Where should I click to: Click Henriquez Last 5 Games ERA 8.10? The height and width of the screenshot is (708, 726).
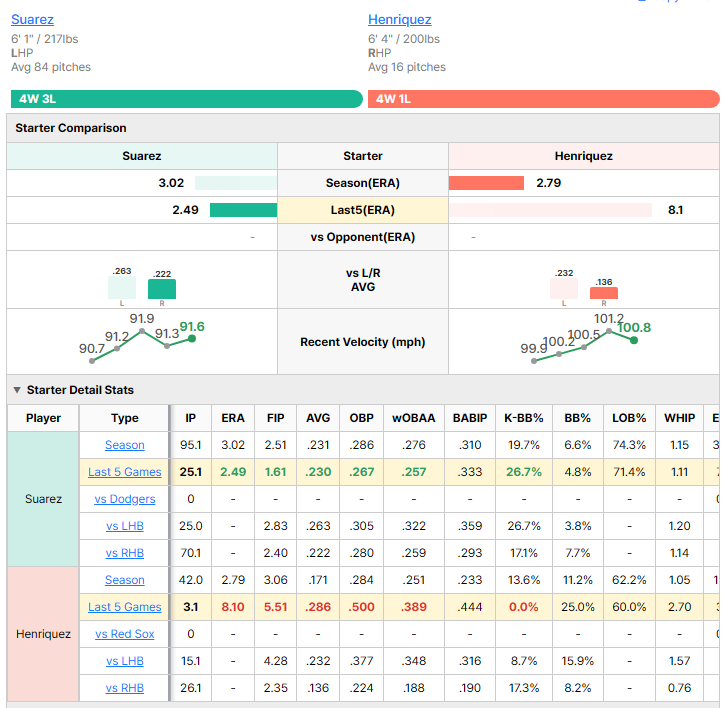point(233,607)
